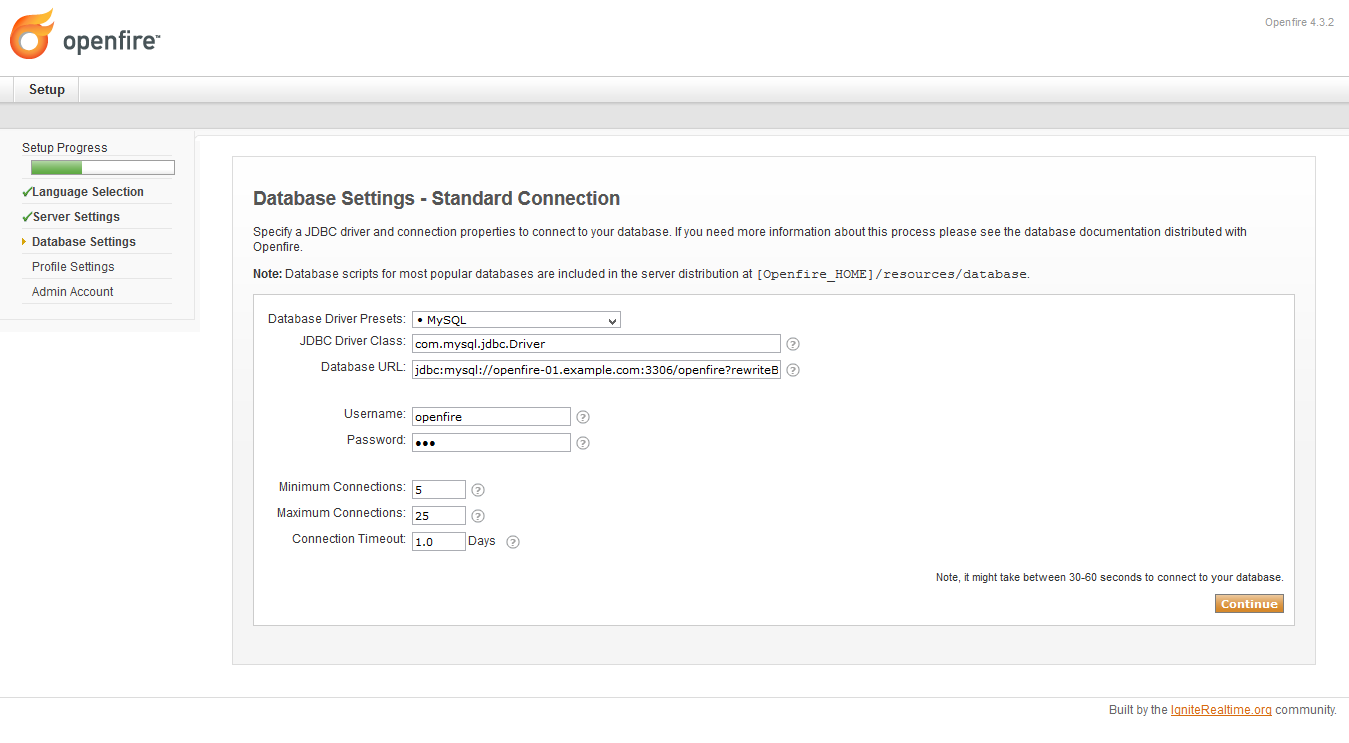Open help icon beside Connection Timeout
This screenshot has height=743, width=1349.
[513, 542]
